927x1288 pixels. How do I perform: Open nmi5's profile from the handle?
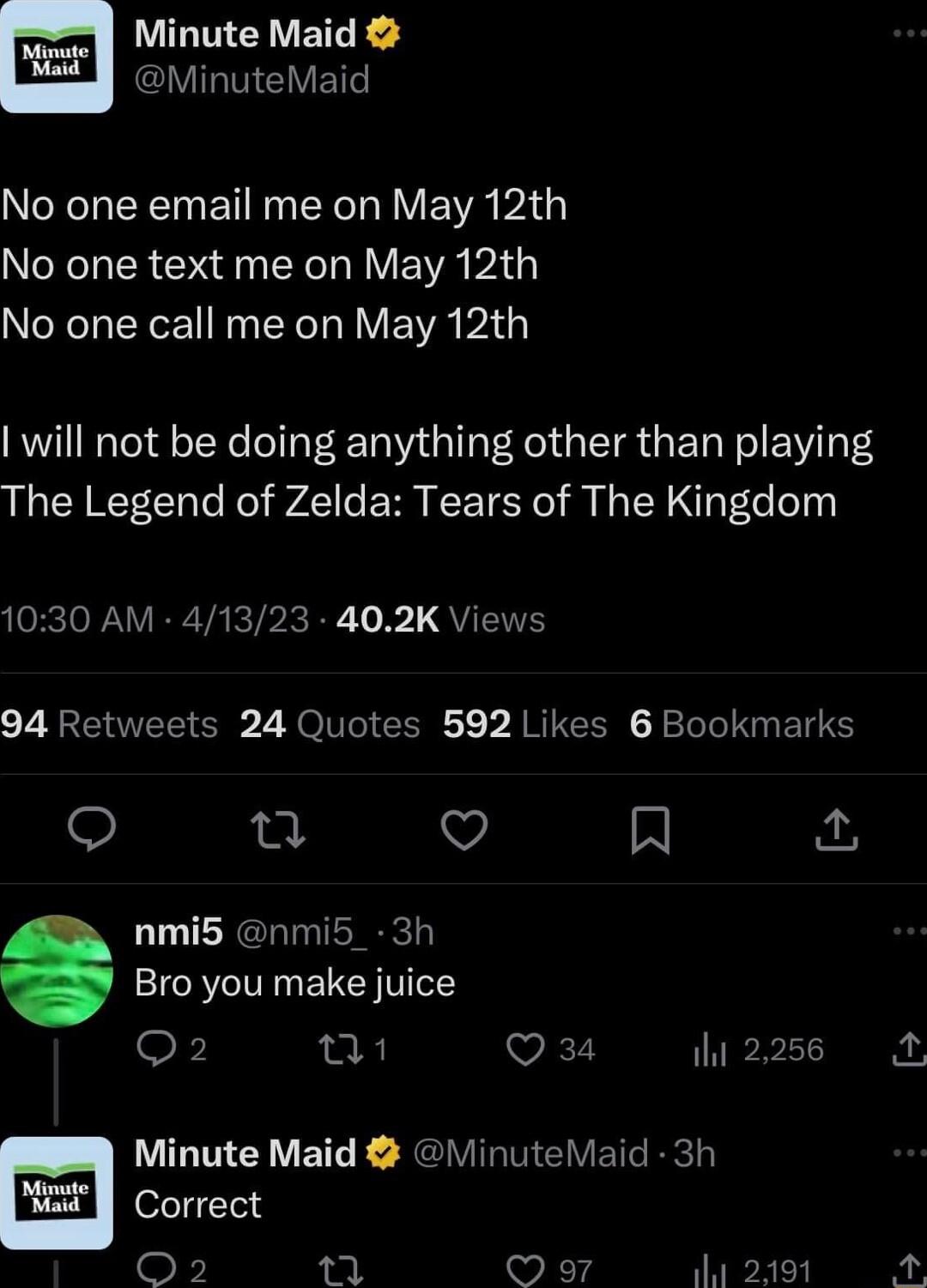[x=301, y=931]
